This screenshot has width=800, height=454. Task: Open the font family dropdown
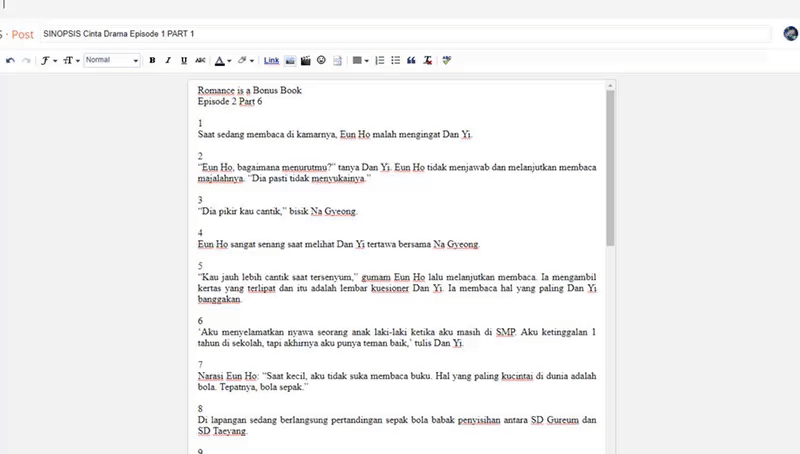point(49,60)
